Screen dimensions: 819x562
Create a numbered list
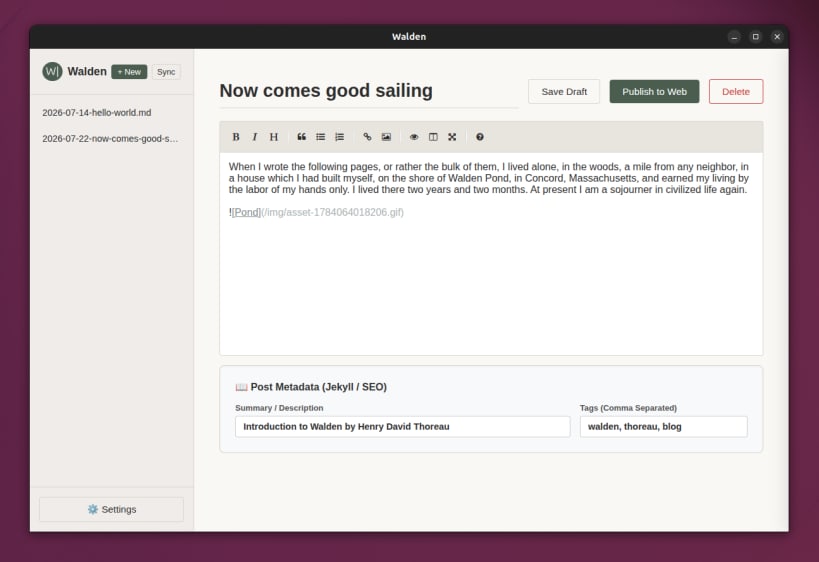point(340,137)
